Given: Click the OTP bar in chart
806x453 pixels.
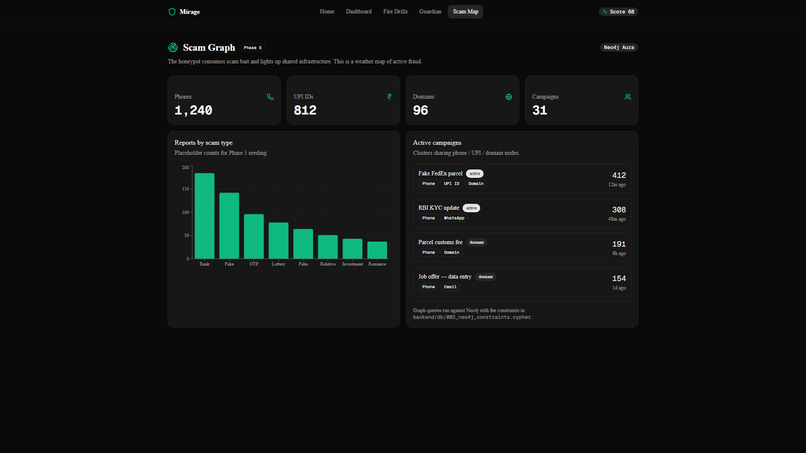Looking at the screenshot, I should 254,236.
